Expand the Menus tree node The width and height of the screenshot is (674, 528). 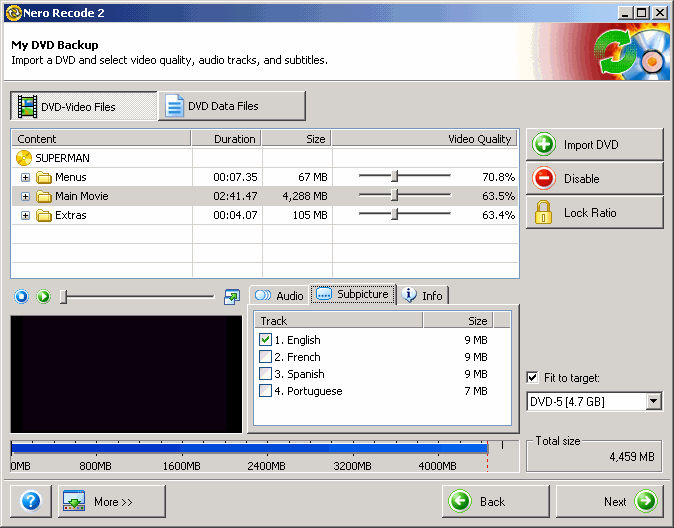point(26,177)
